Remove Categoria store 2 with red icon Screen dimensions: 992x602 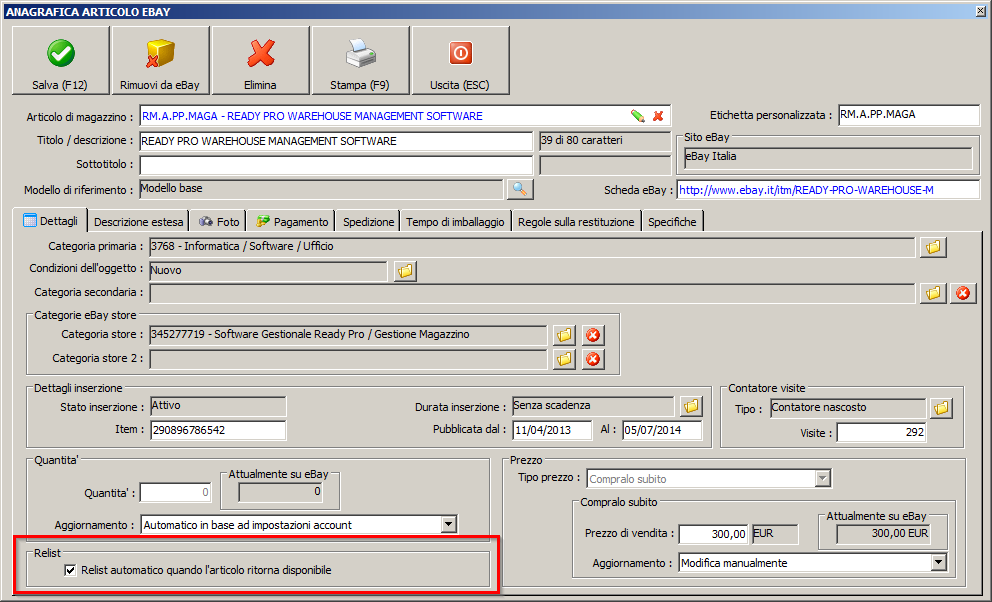click(593, 359)
